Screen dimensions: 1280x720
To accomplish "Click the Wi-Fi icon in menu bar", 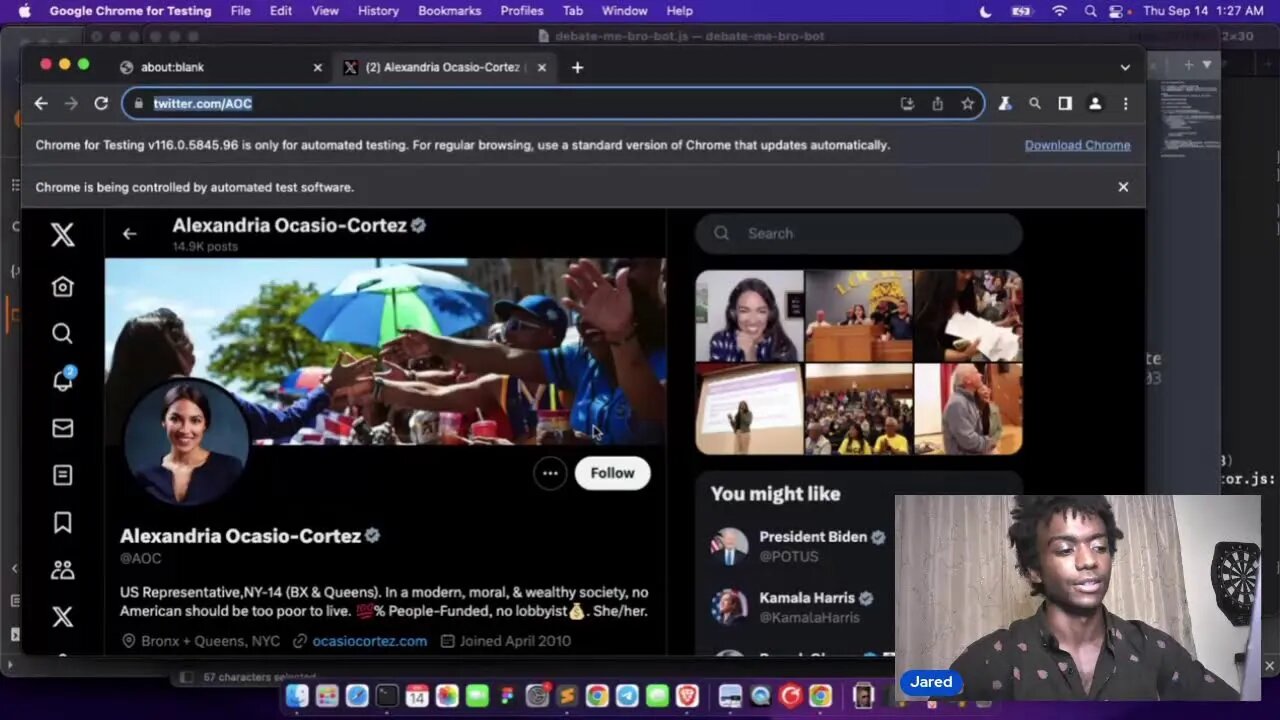I will [x=1059, y=11].
